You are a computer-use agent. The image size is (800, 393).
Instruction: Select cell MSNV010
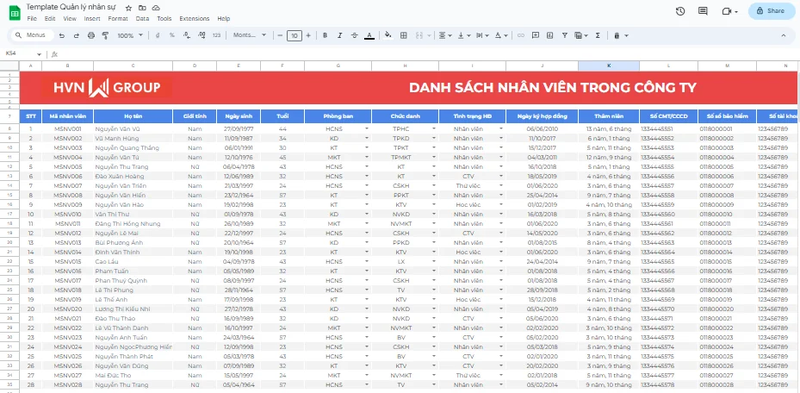point(67,214)
